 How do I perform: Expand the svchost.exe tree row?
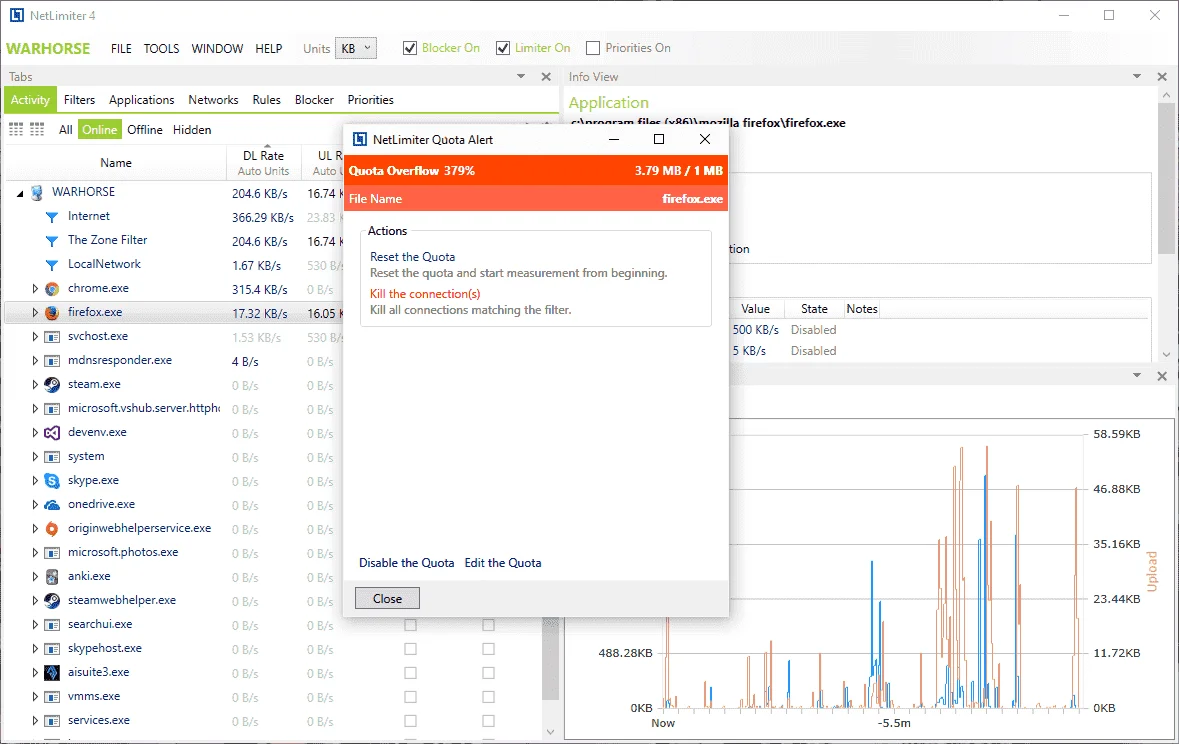[x=35, y=336]
